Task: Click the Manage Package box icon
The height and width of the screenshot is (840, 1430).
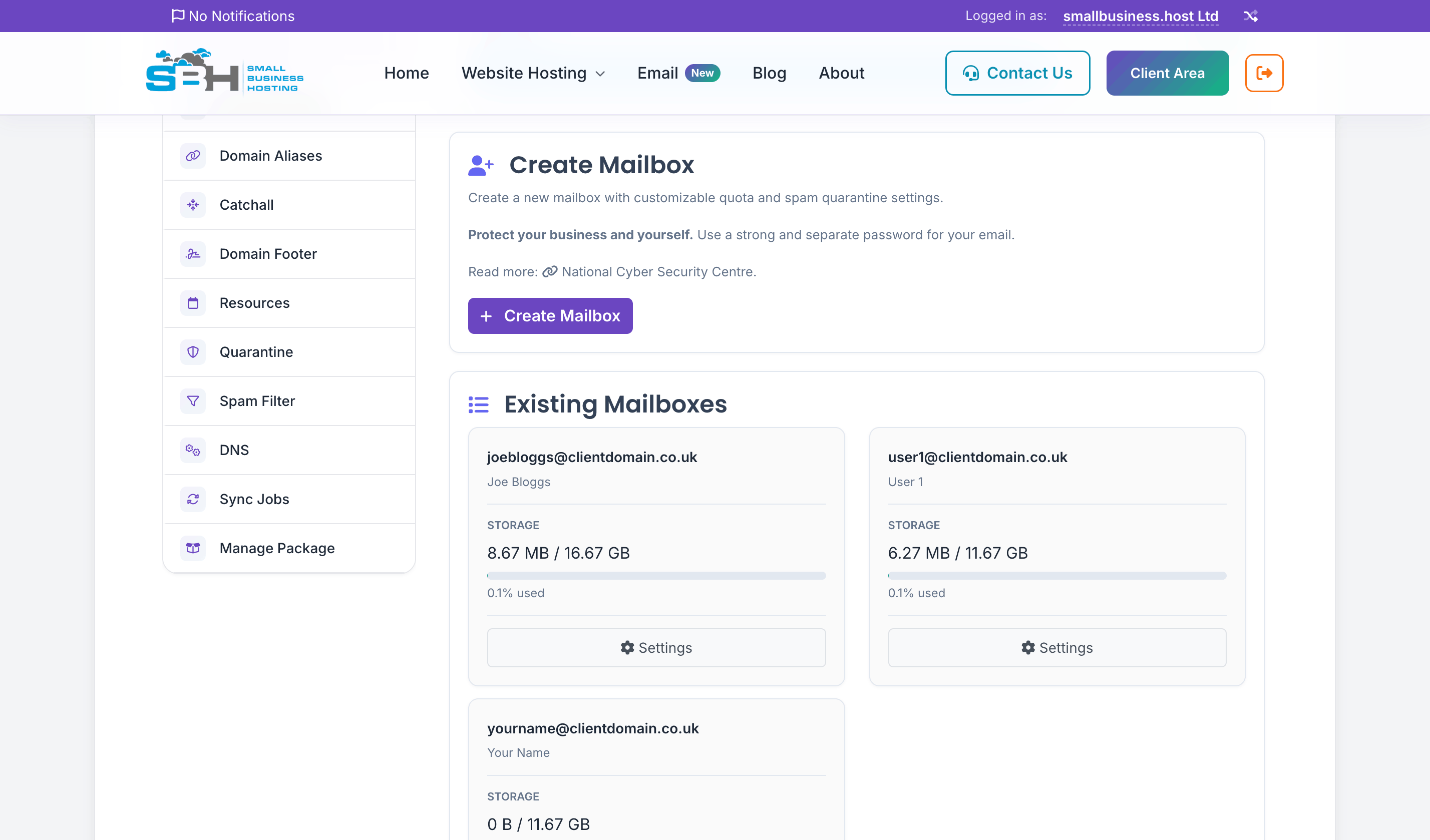Action: click(193, 548)
